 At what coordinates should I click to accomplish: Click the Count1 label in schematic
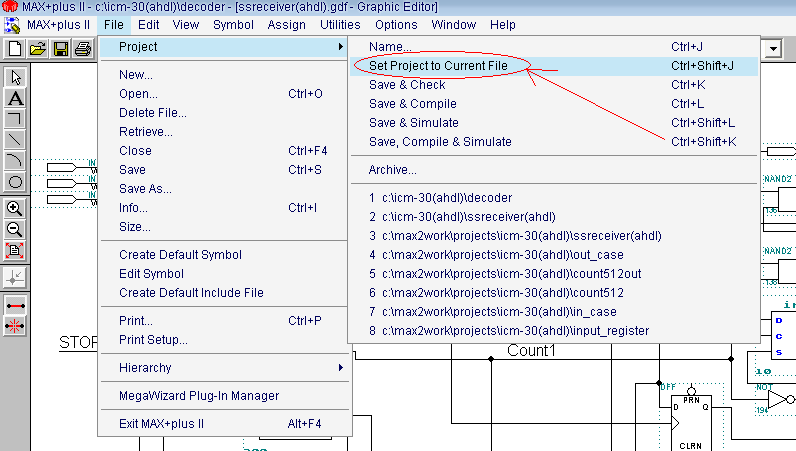(x=531, y=350)
